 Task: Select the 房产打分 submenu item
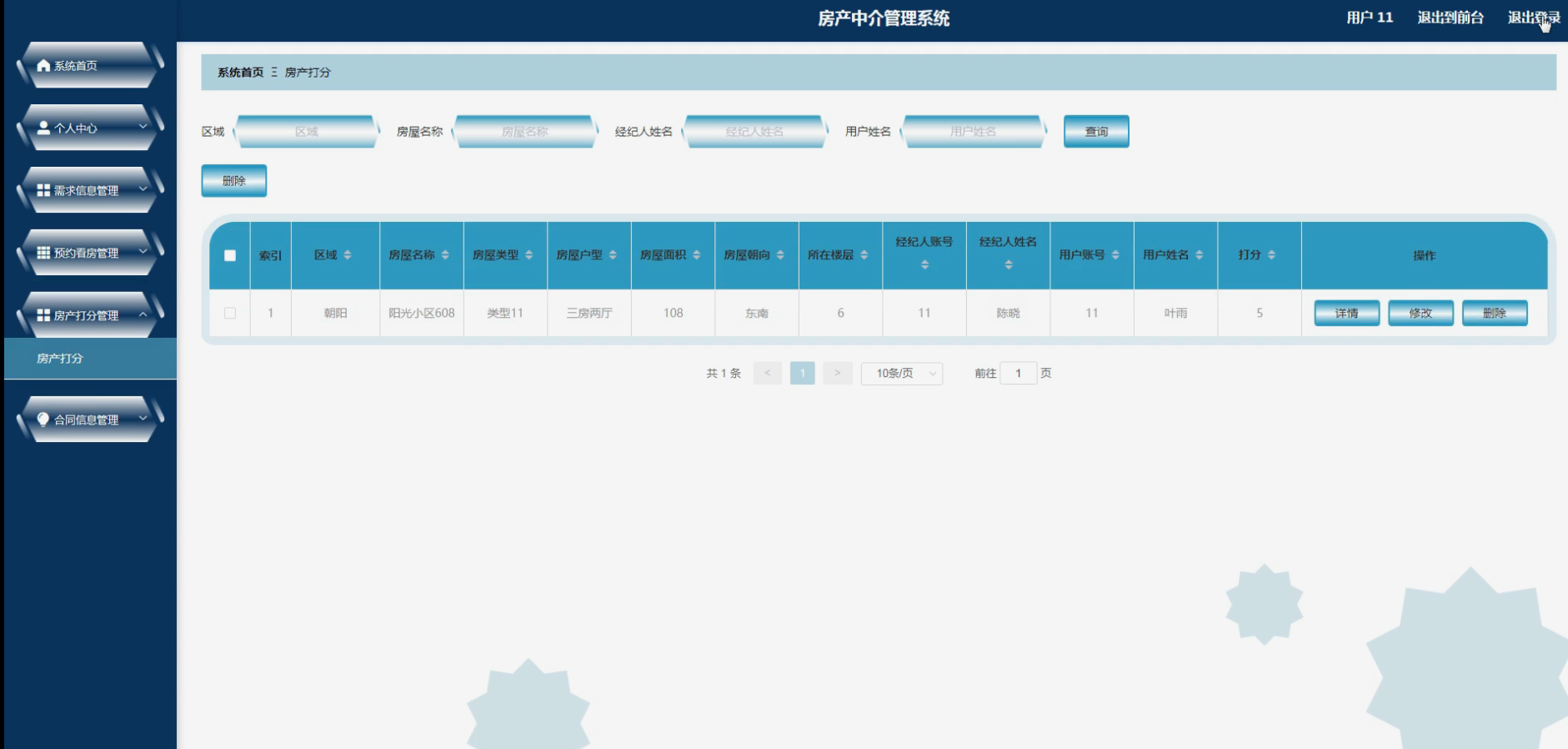[x=90, y=359]
